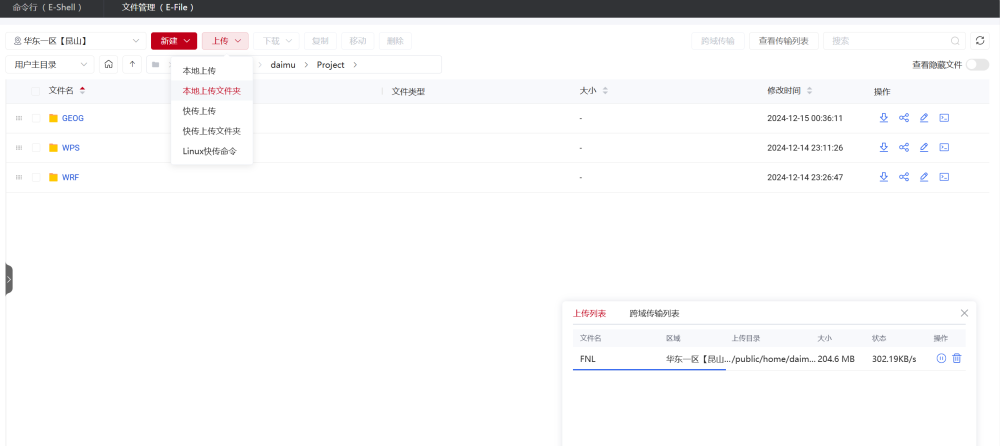Delete the FNL upload task with the trash icon
1000x446 pixels.
tap(957, 359)
